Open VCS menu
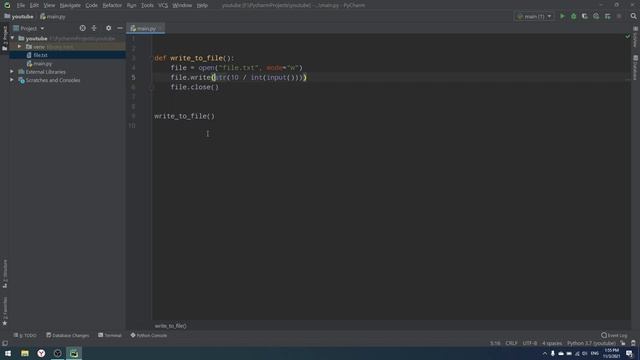This screenshot has width=640, height=360. pyautogui.click(x=163, y=5)
